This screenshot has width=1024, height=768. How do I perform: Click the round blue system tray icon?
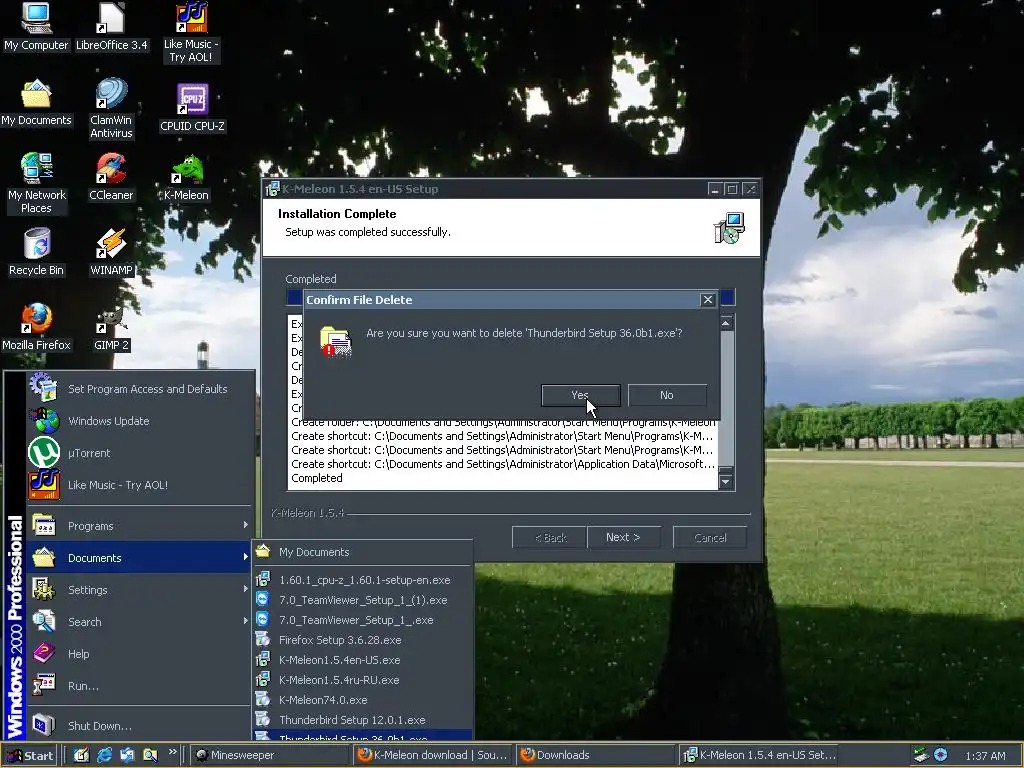pos(940,755)
